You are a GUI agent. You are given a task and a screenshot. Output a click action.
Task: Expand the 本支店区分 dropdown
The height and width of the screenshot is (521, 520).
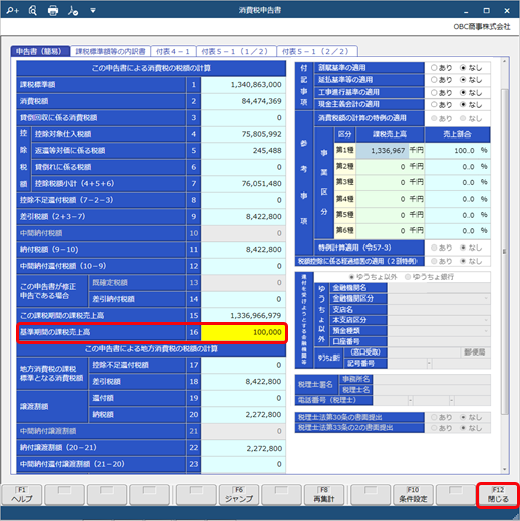tap(486, 320)
